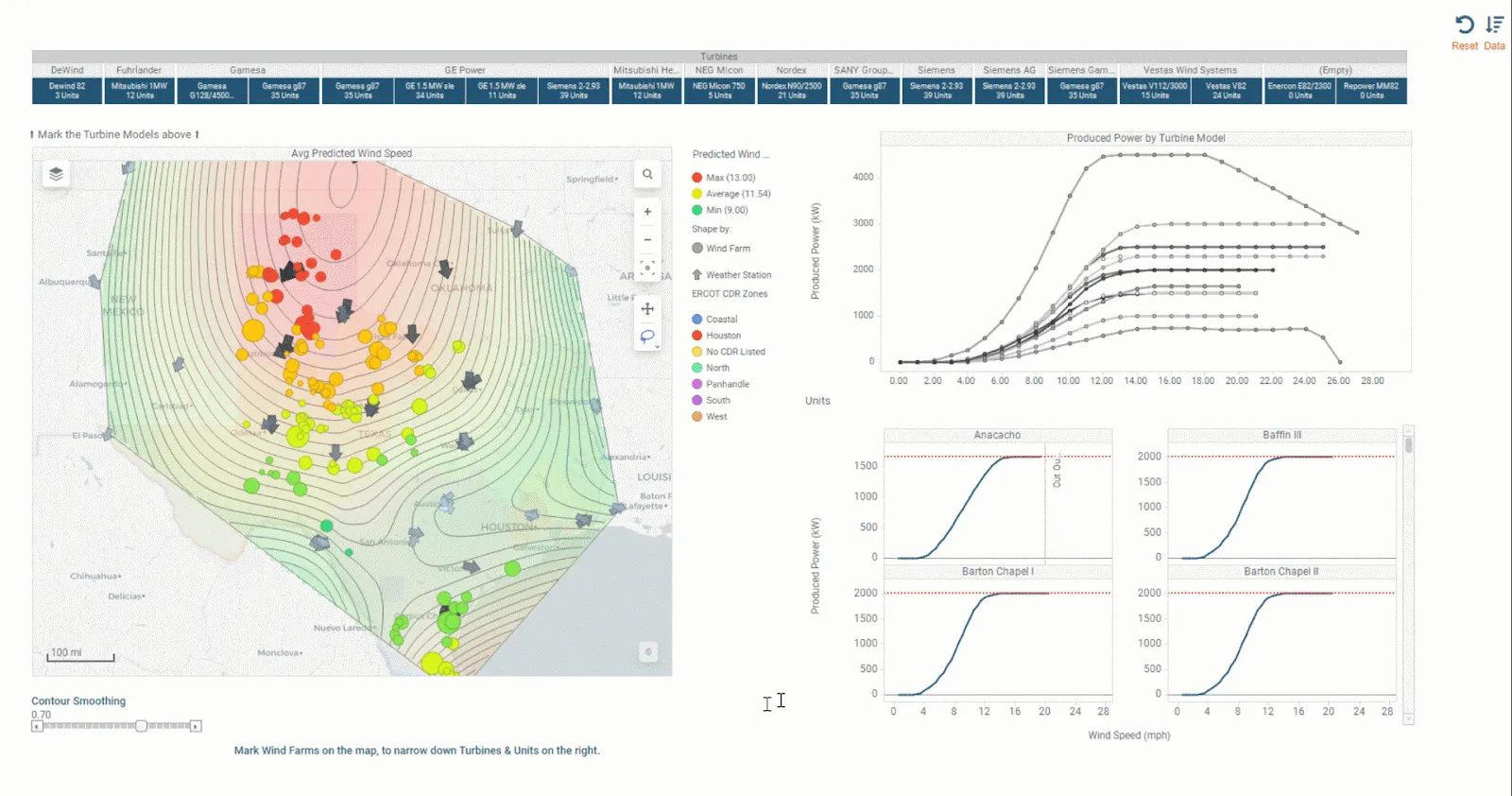This screenshot has width=1512, height=796.
Task: Click the large orange wind farm bubble
Action: pos(253,331)
